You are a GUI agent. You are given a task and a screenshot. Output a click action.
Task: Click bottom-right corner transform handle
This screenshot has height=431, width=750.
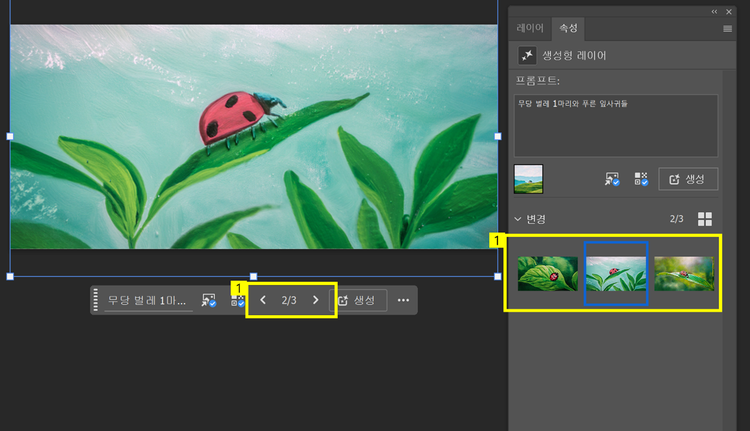tap(498, 276)
